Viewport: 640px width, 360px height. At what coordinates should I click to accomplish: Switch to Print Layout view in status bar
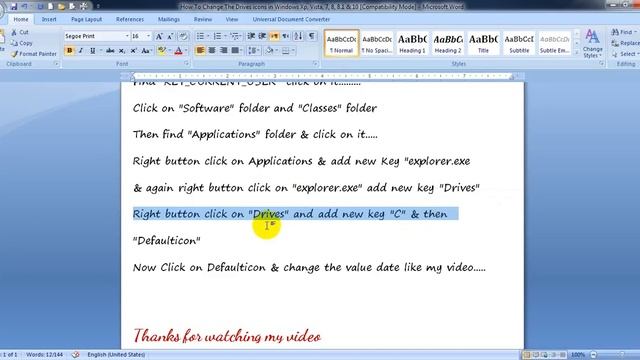tap(527, 355)
